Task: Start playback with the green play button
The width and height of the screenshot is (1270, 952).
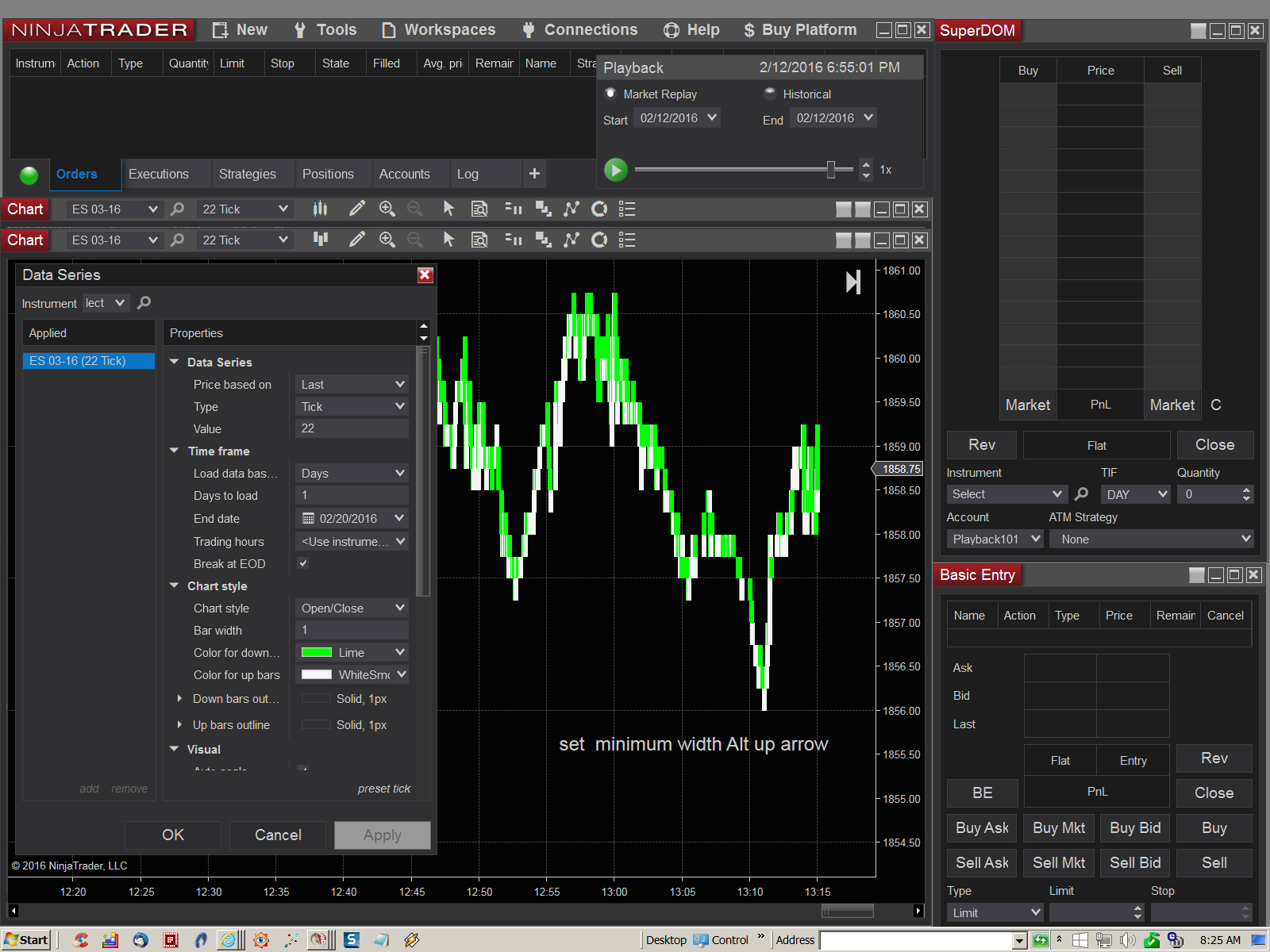Action: coord(616,170)
